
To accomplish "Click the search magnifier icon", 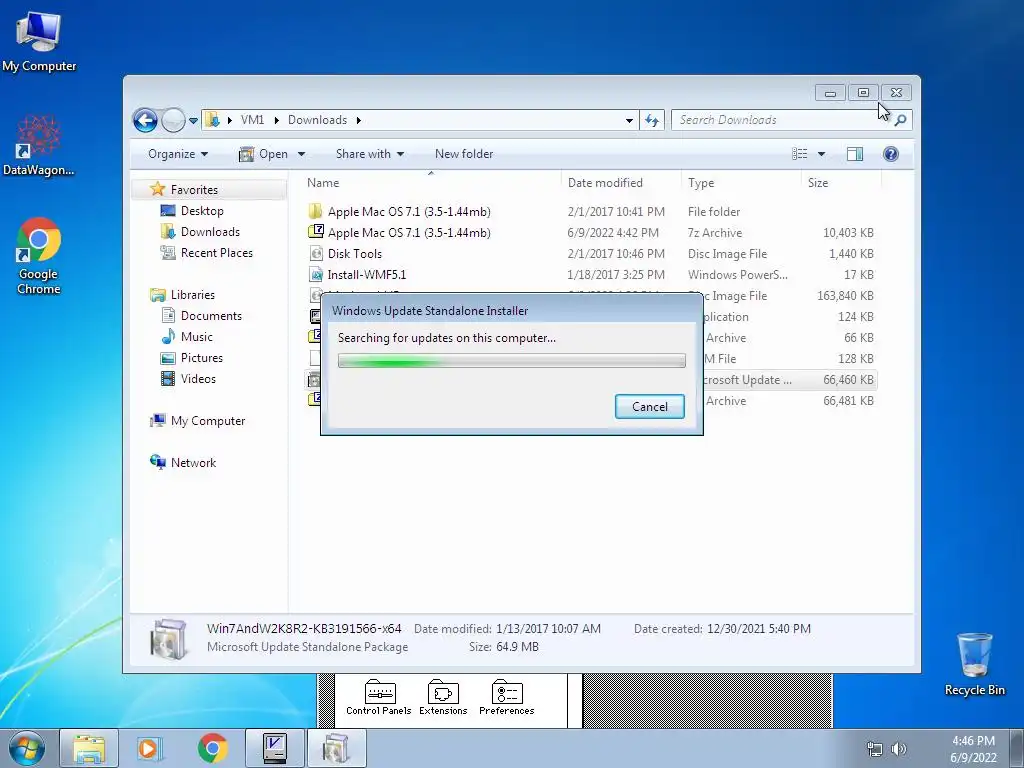I will click(901, 120).
